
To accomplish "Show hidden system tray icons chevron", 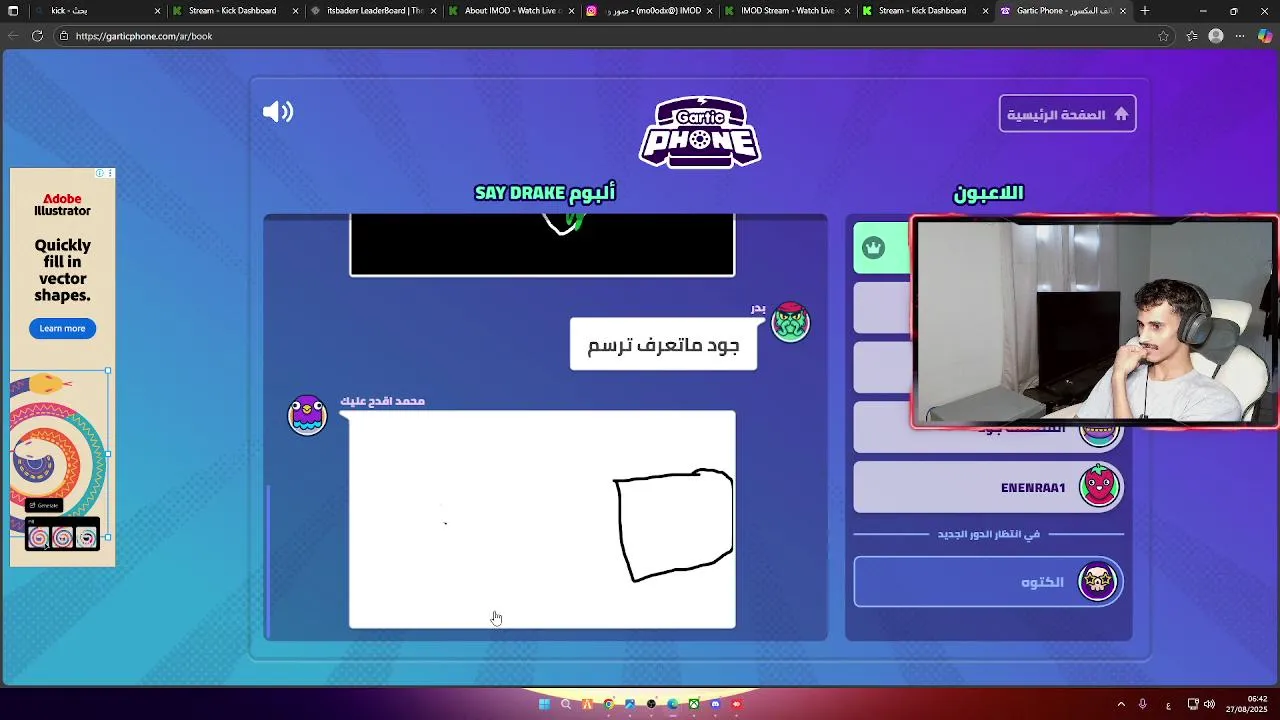I will [x=1121, y=704].
